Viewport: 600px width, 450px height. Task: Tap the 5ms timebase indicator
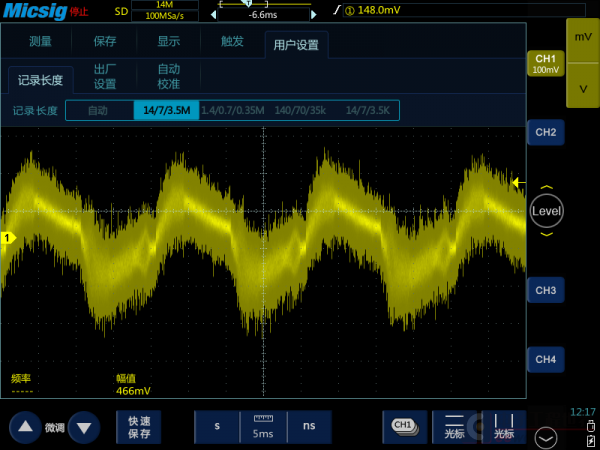tap(263, 427)
